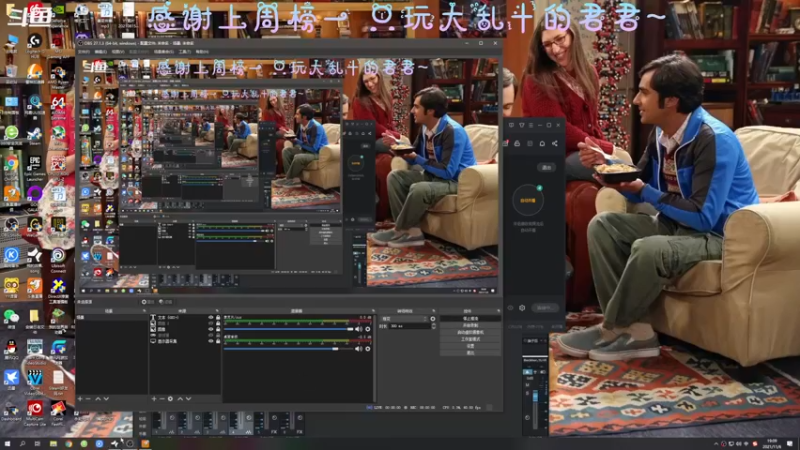The width and height of the screenshot is (800, 450).
Task: Click the share icon in the side window
Action: [555, 143]
